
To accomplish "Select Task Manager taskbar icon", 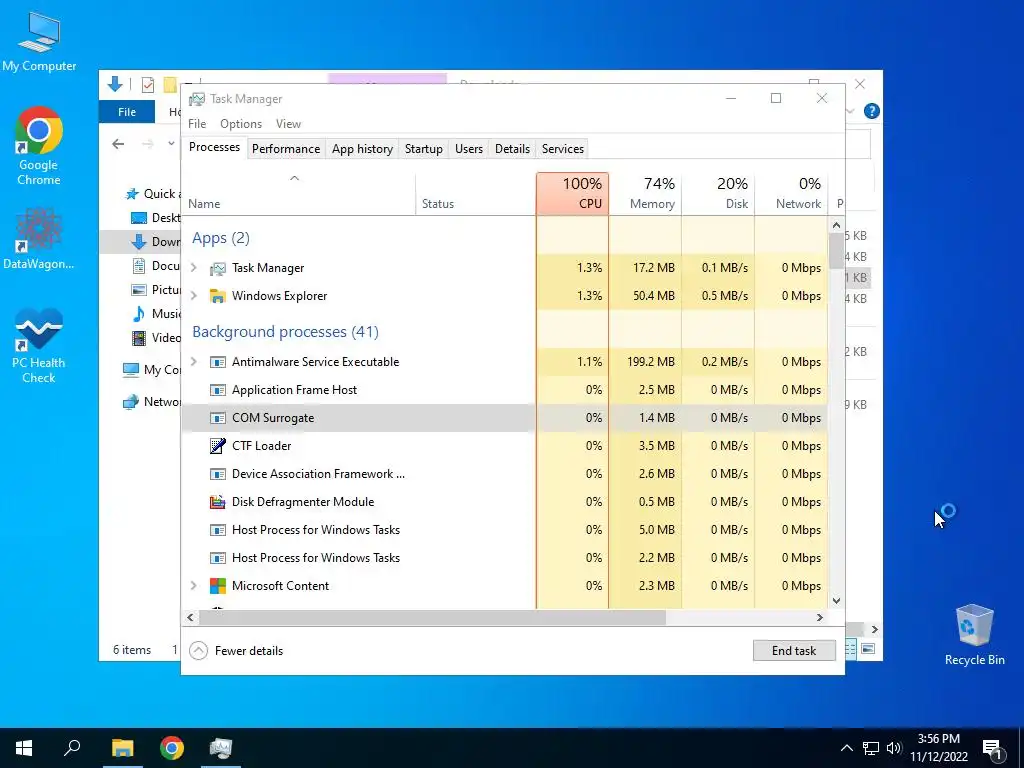I will (221, 748).
